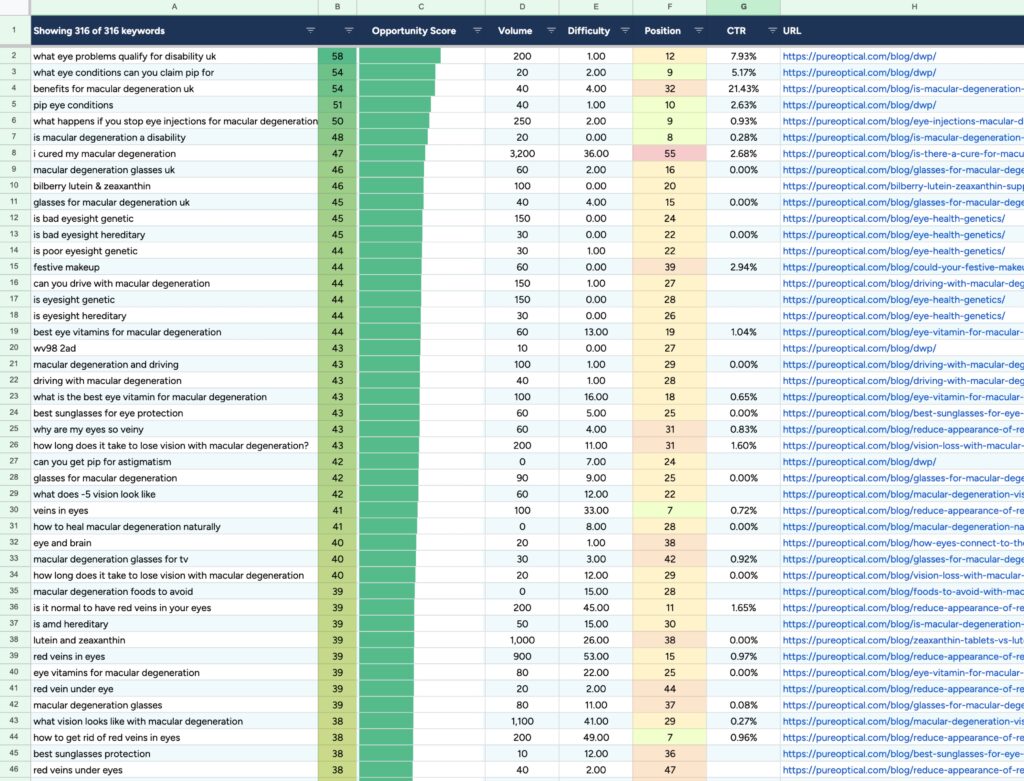Open the CTR column filter
This screenshot has height=781, width=1024.
click(x=772, y=31)
